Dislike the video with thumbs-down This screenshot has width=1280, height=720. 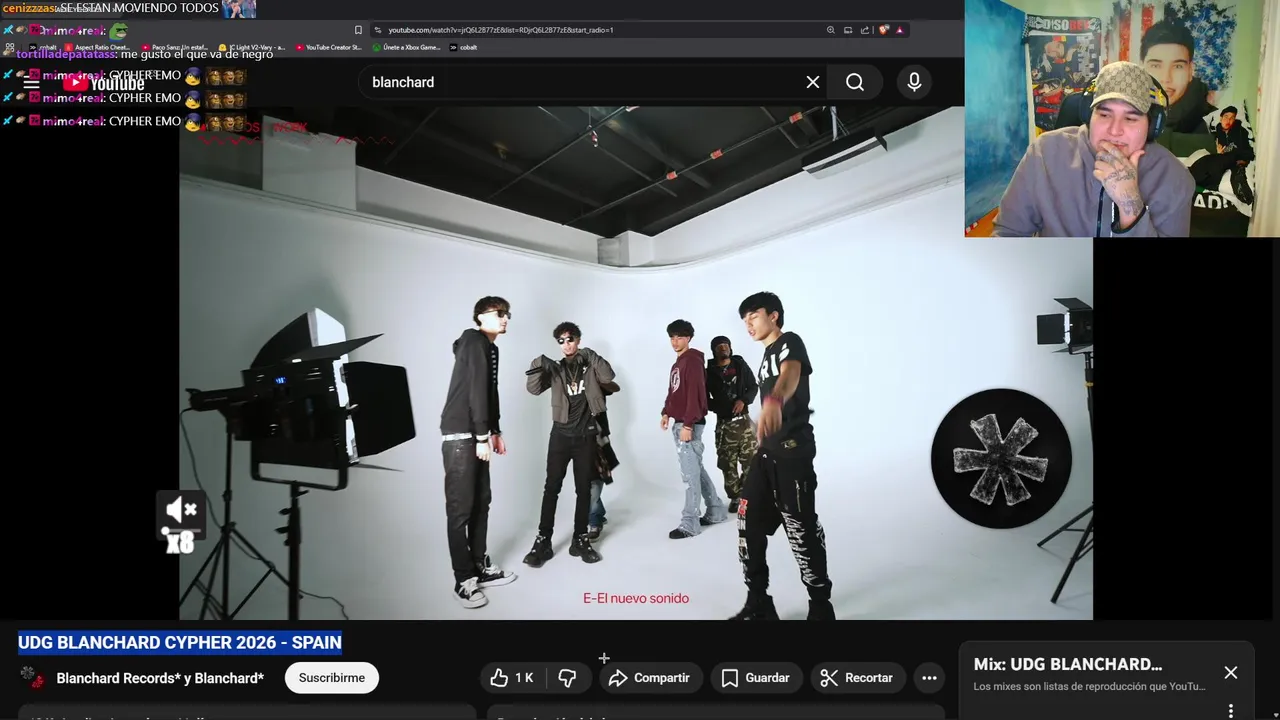[x=567, y=678]
